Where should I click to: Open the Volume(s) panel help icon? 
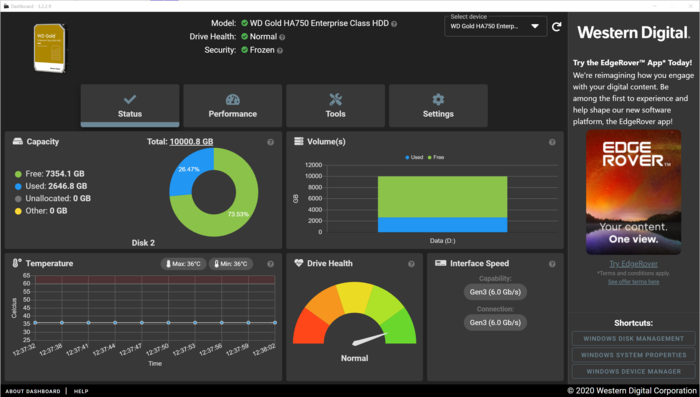click(552, 142)
